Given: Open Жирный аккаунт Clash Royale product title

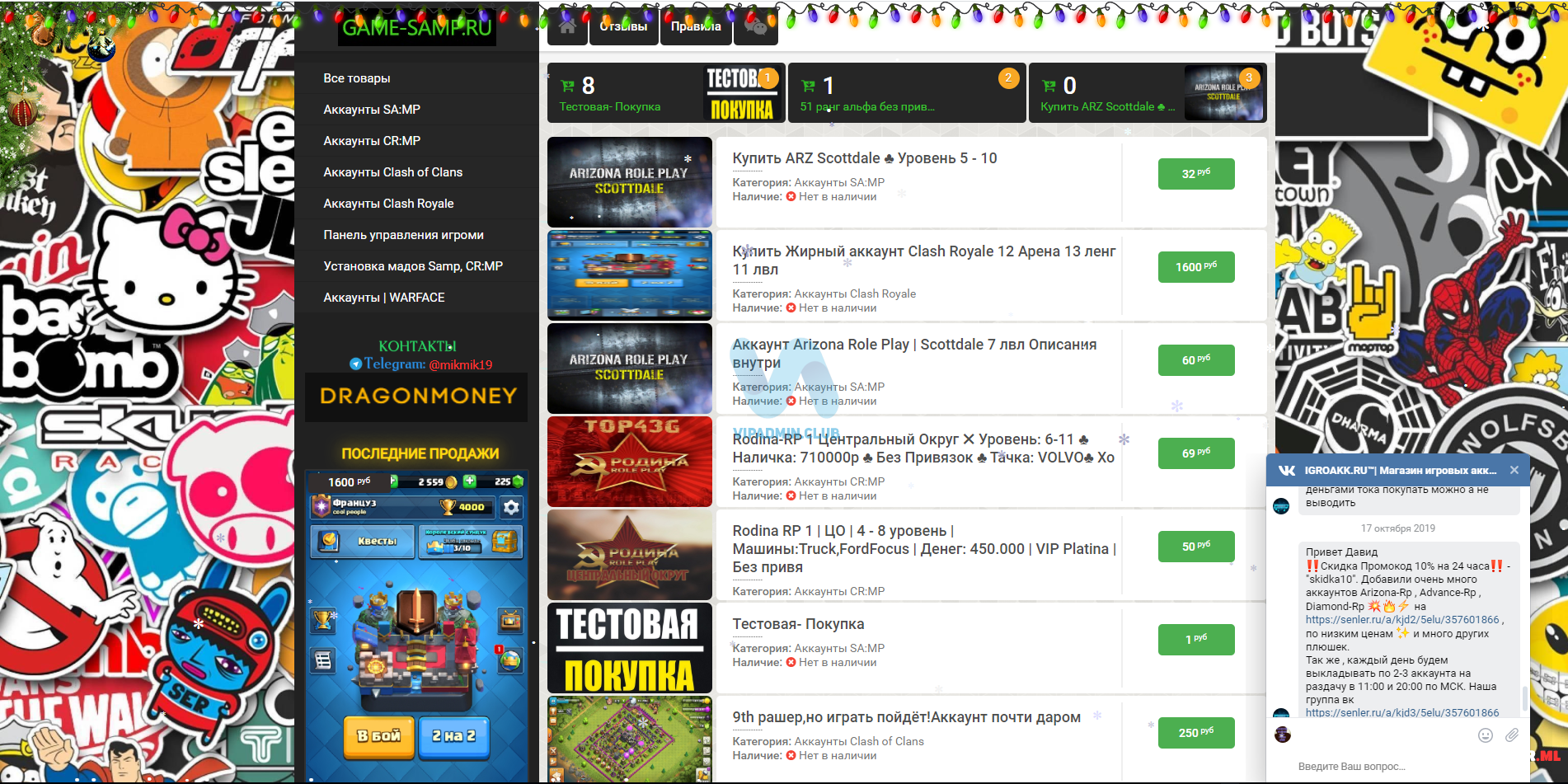Looking at the screenshot, I should pos(924,261).
